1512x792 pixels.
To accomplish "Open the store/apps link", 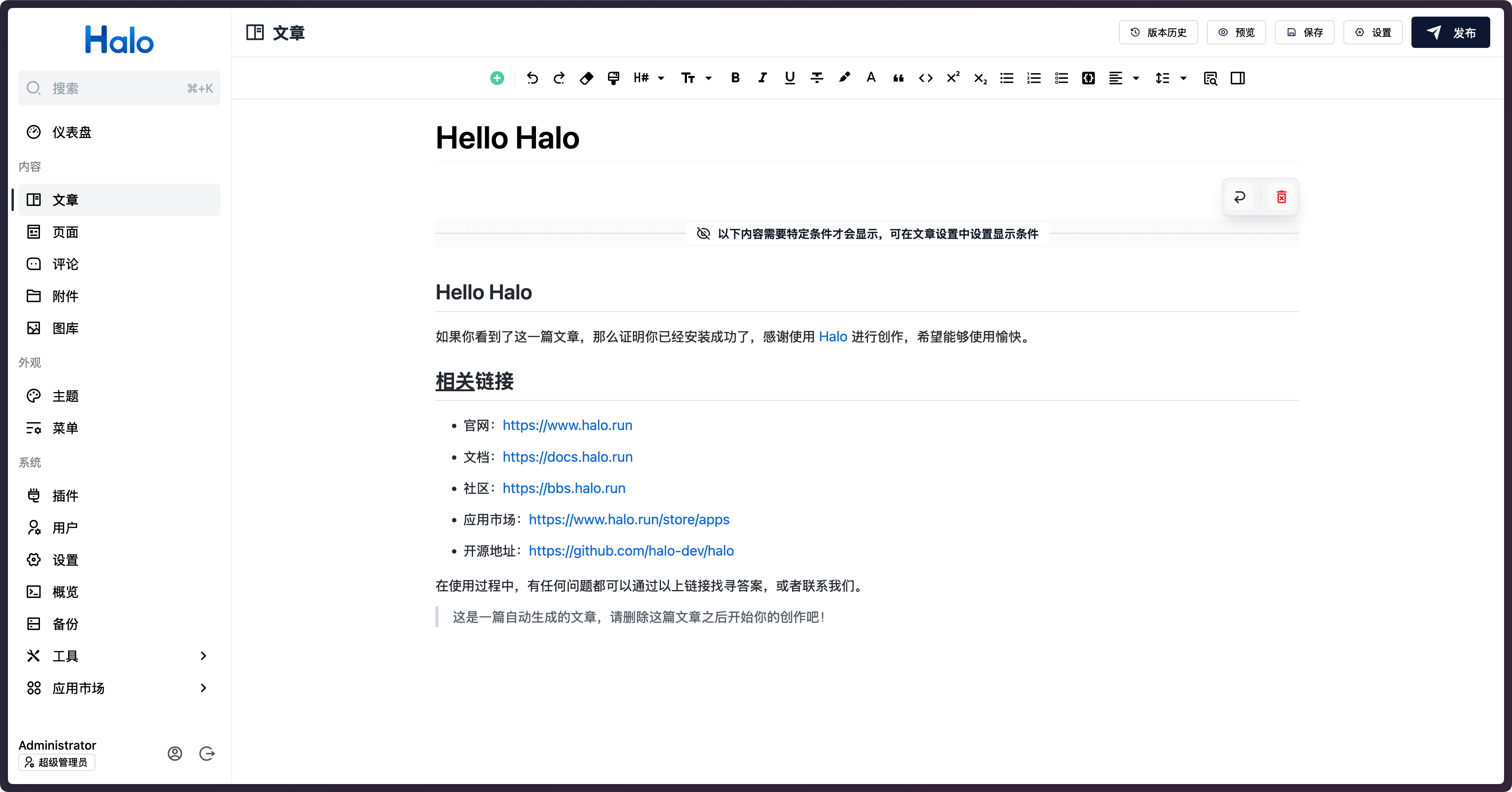I will 629,520.
